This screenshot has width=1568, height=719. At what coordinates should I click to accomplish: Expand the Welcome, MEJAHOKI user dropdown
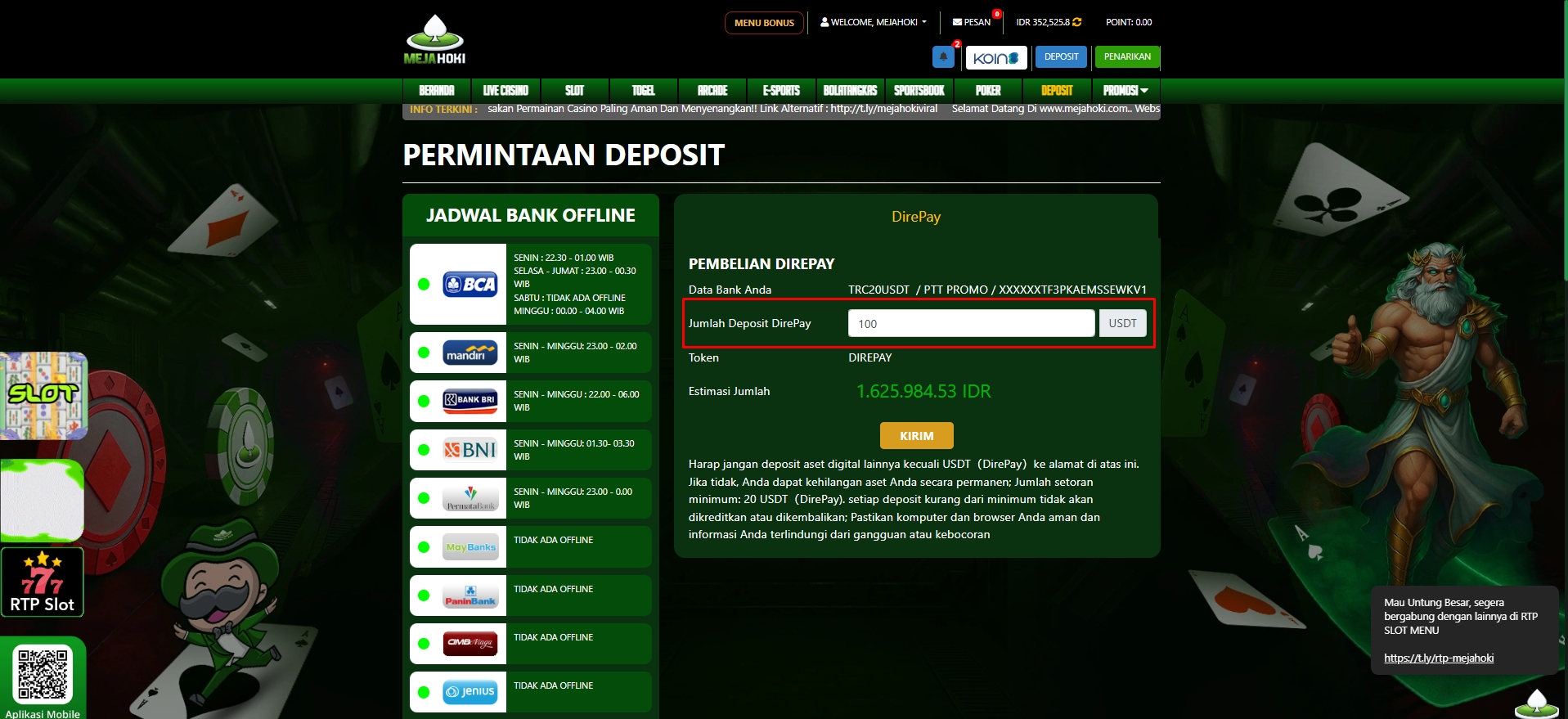tap(874, 22)
